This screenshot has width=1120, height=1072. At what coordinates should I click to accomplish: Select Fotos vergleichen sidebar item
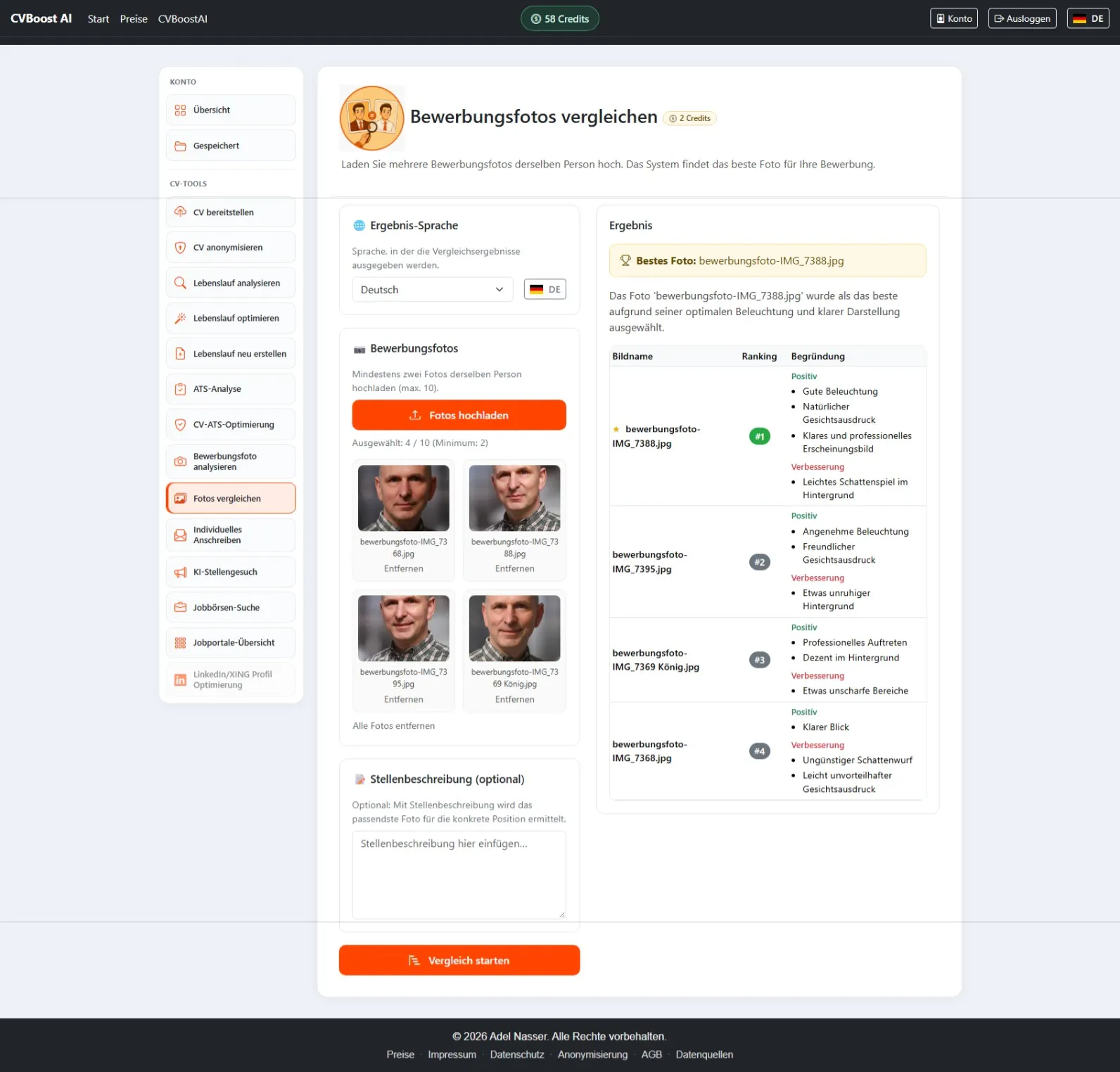pyautogui.click(x=231, y=499)
